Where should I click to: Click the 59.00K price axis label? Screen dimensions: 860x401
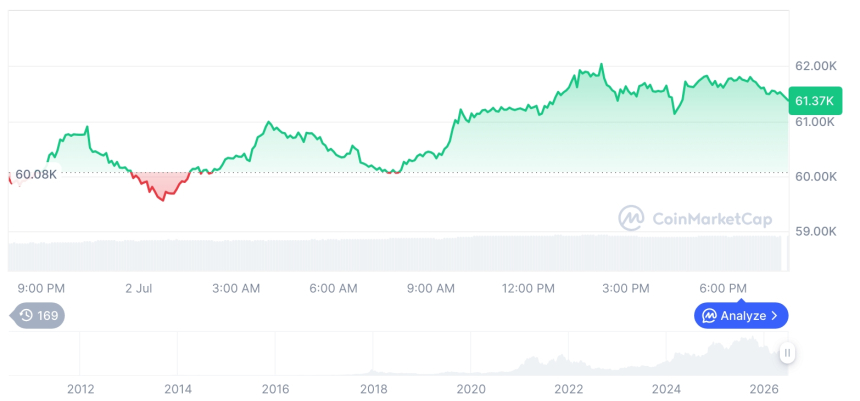point(816,231)
